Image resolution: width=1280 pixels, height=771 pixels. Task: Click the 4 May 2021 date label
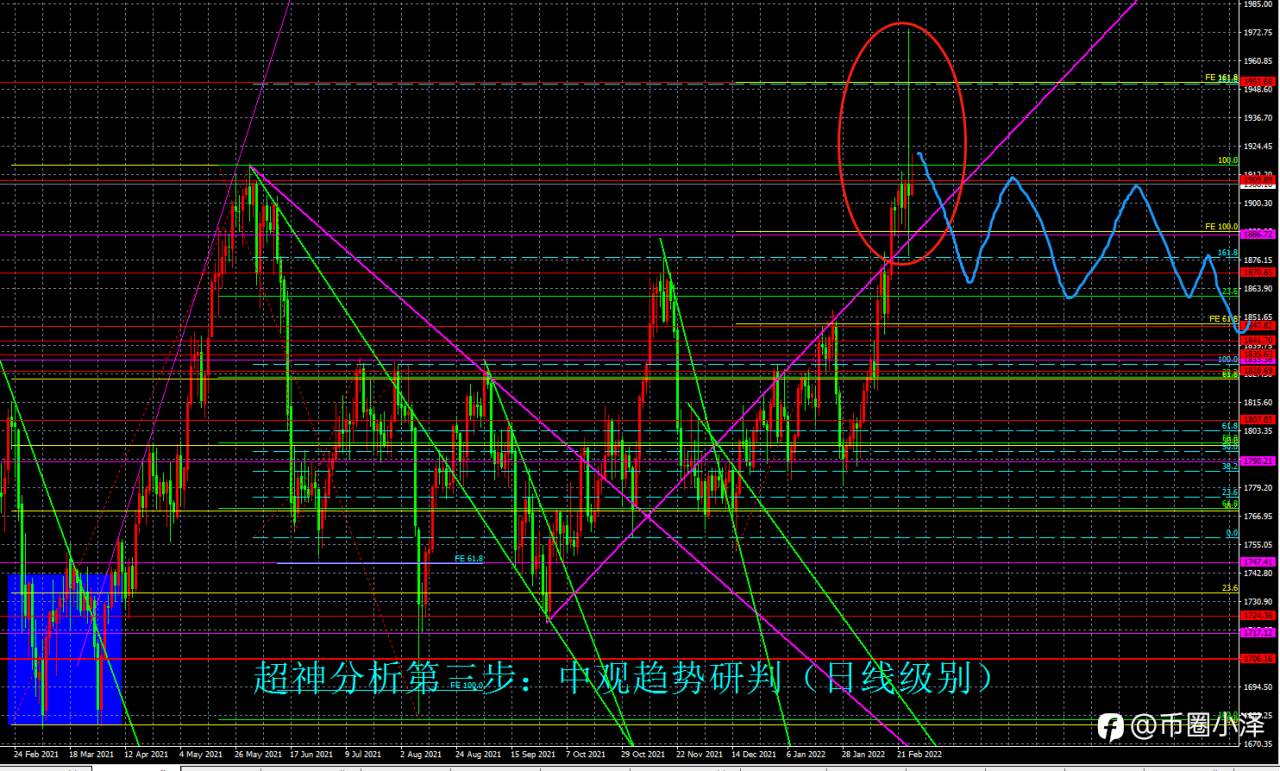tap(200, 754)
